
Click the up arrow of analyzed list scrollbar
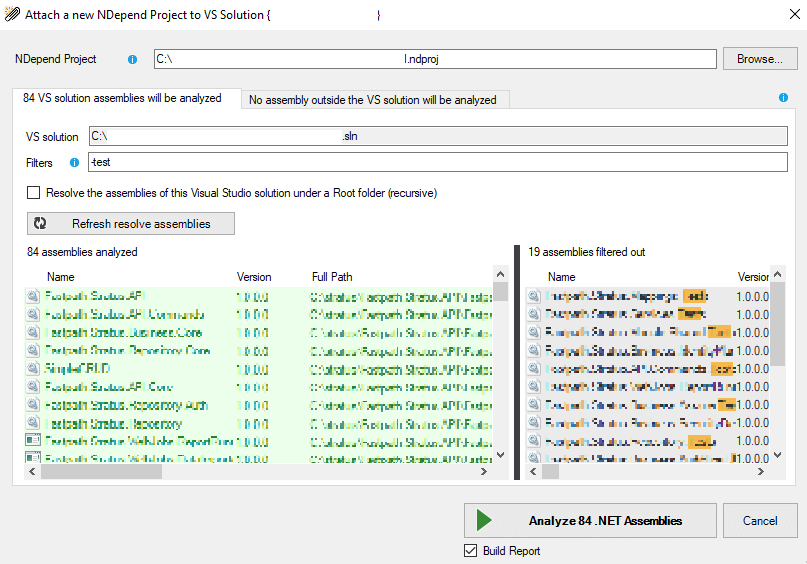pyautogui.click(x=500, y=274)
